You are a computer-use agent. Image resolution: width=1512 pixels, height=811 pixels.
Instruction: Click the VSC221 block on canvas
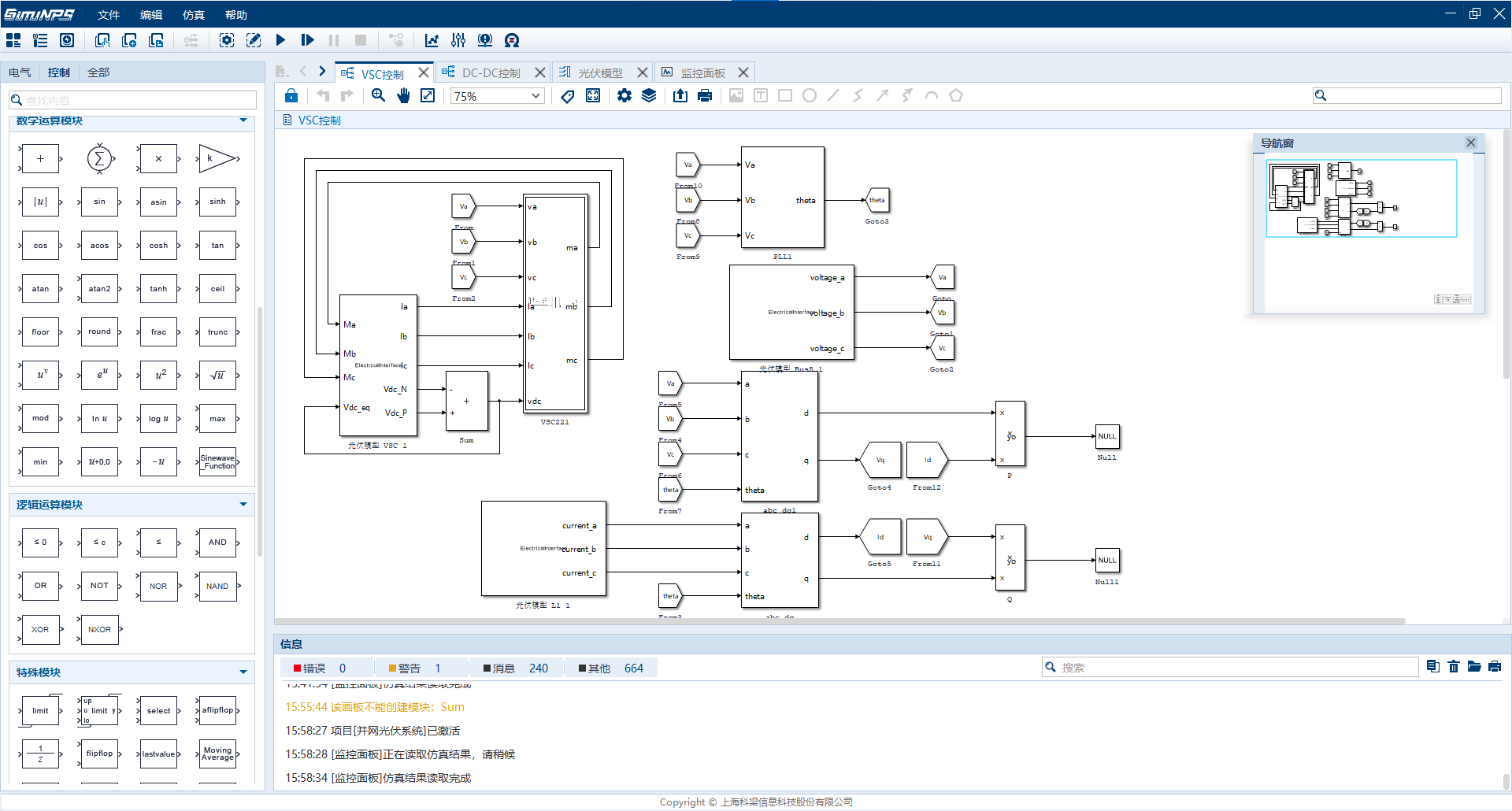pyautogui.click(x=555, y=303)
